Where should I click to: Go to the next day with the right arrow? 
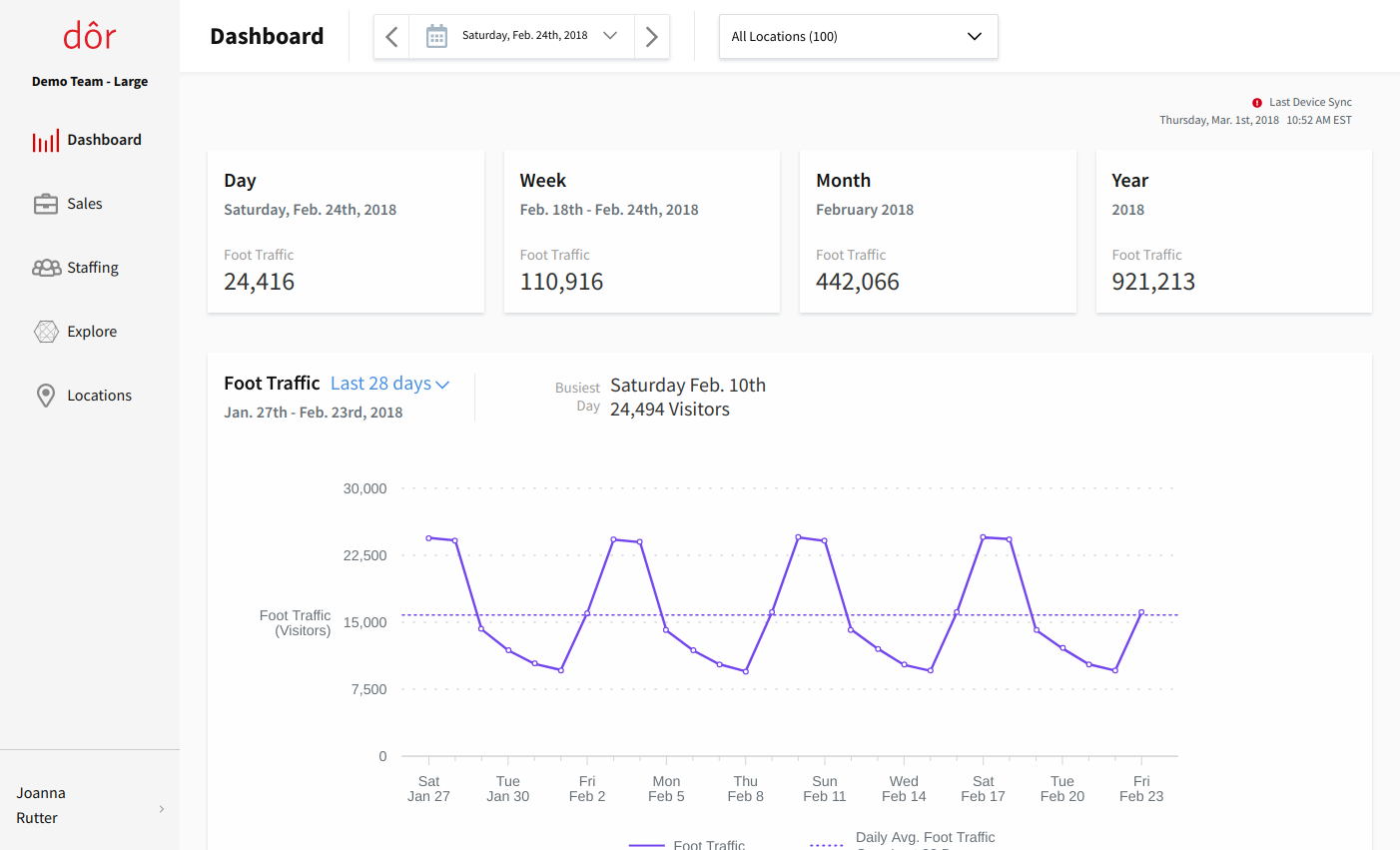tap(651, 35)
